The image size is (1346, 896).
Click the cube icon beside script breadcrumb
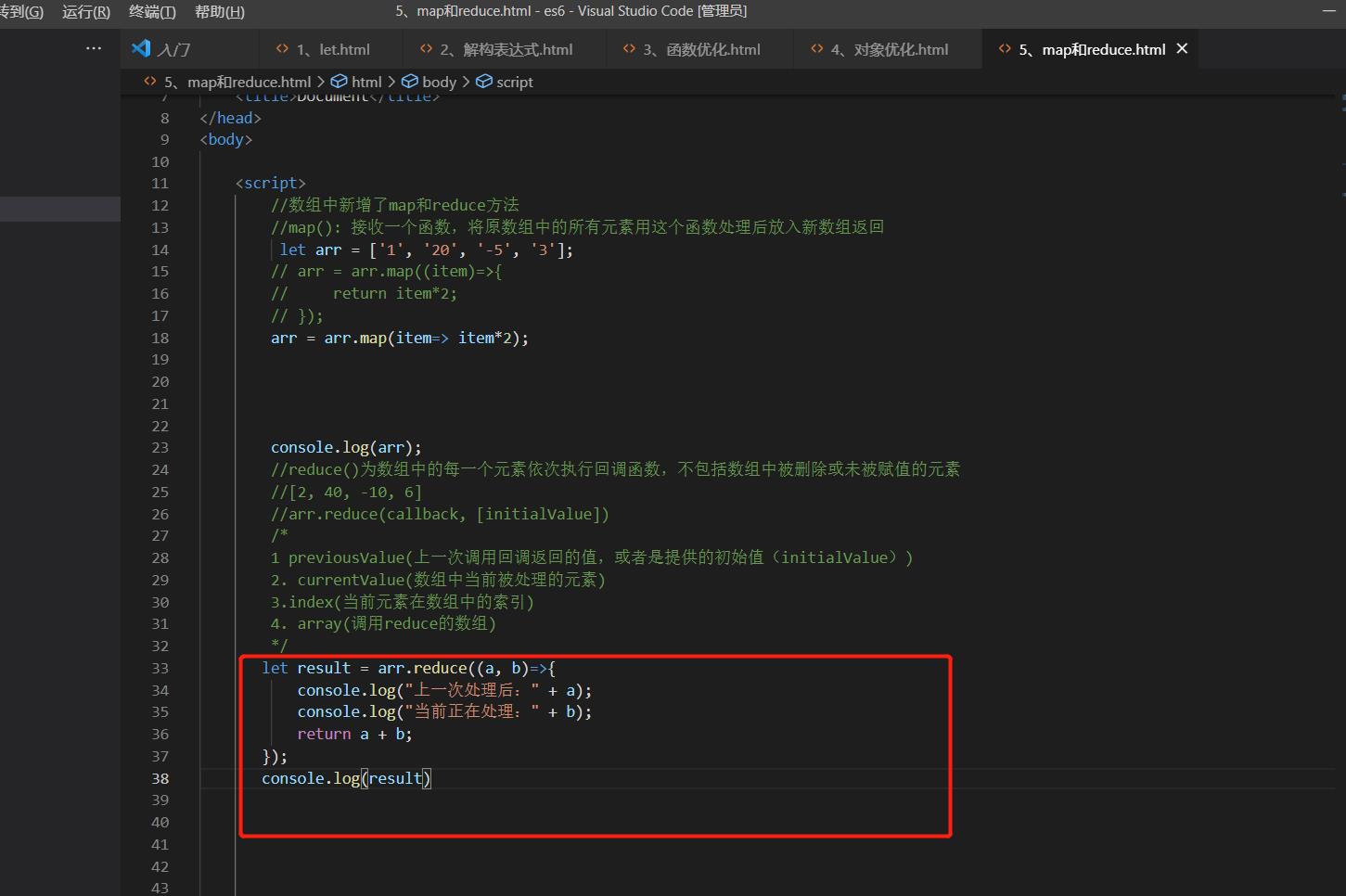484,82
